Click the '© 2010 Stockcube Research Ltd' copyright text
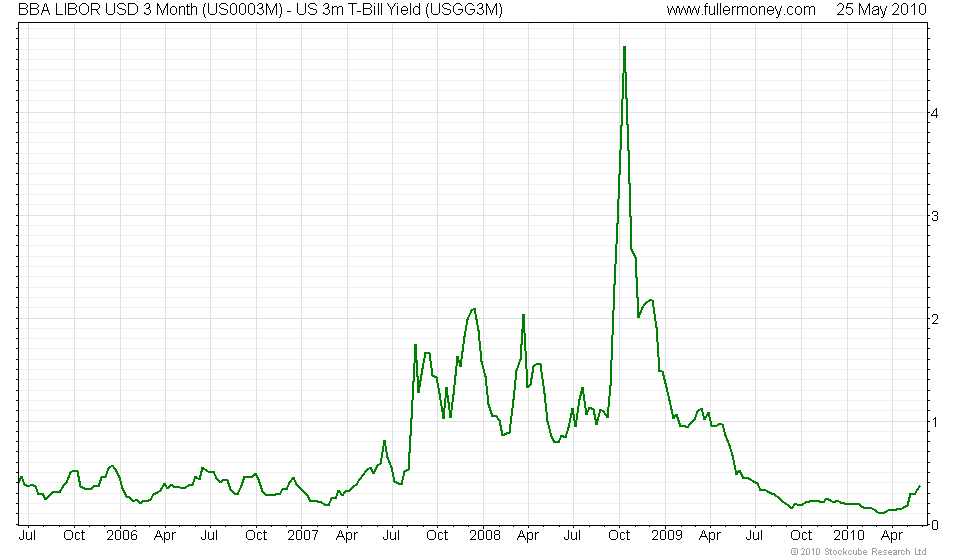The width and height of the screenshot is (980, 560). [x=858, y=552]
